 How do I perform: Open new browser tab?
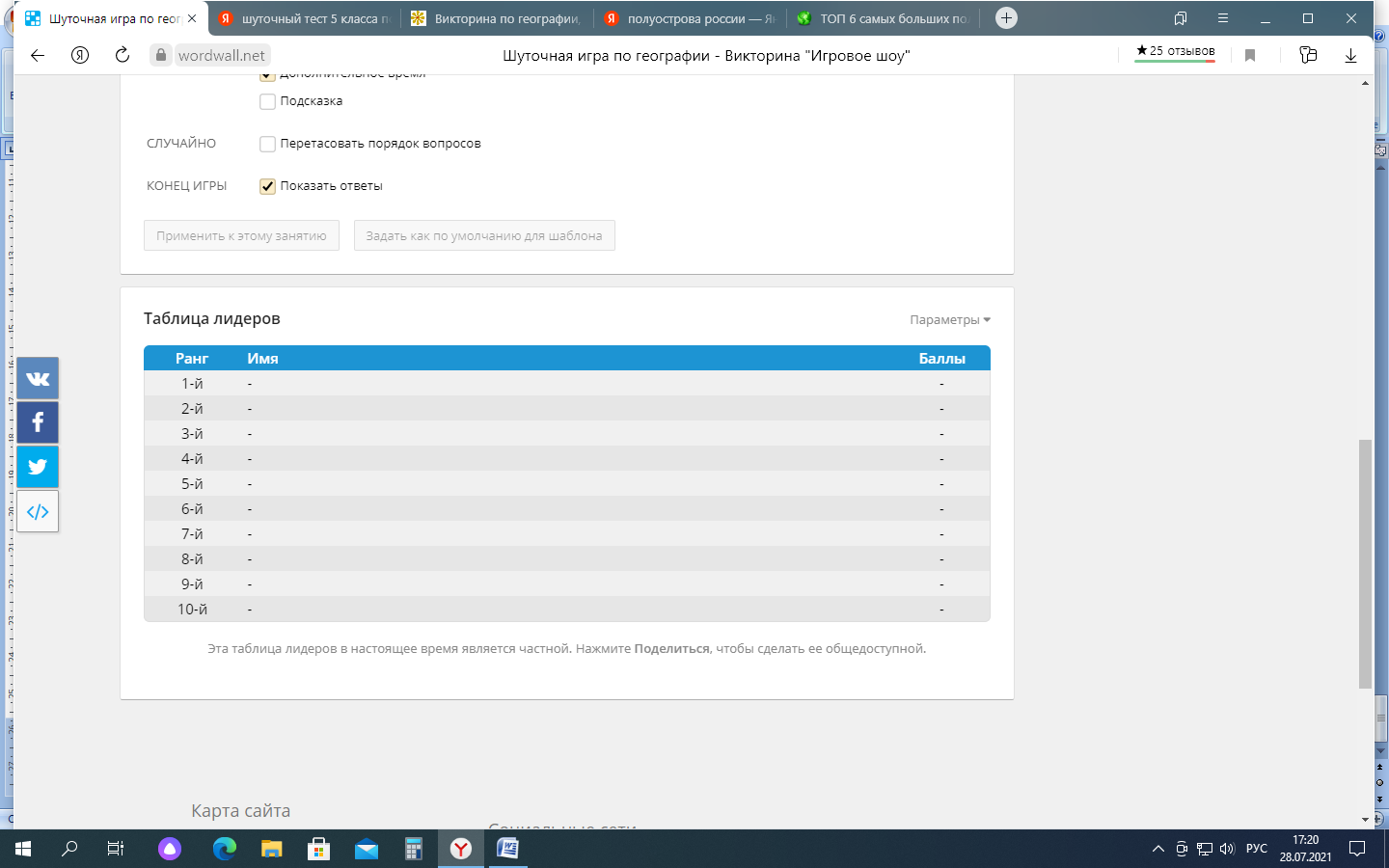tap(1006, 17)
